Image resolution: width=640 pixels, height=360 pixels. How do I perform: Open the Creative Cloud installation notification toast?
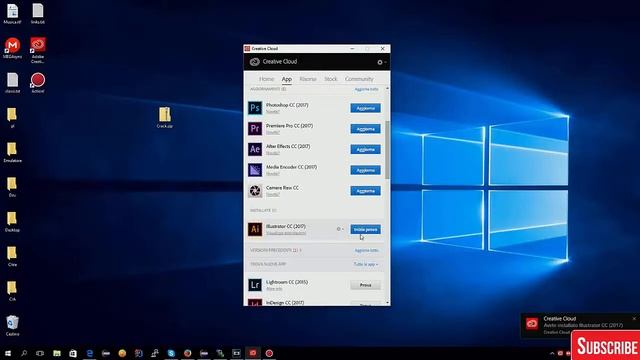click(580, 325)
